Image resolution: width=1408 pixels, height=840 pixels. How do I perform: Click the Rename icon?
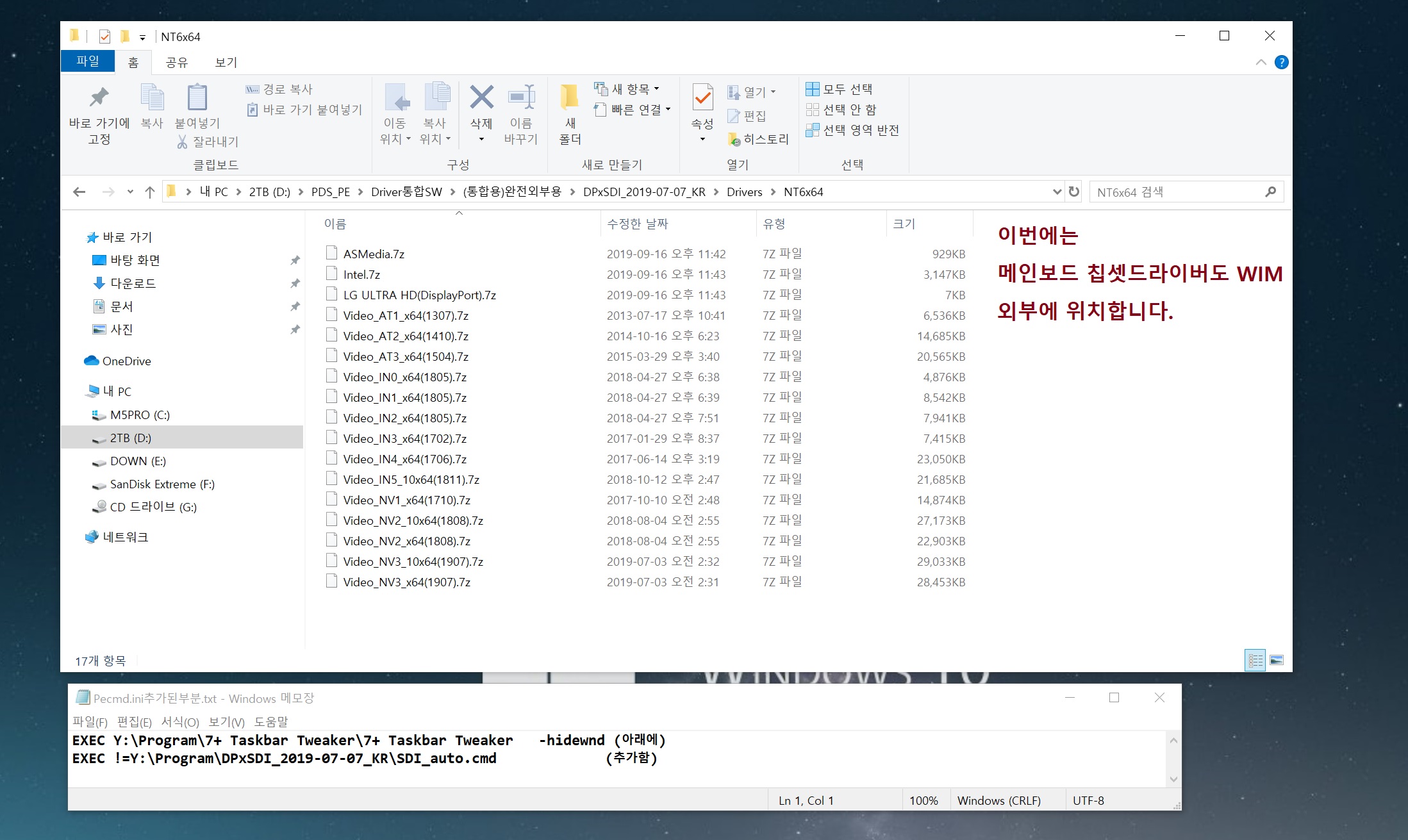[521, 97]
